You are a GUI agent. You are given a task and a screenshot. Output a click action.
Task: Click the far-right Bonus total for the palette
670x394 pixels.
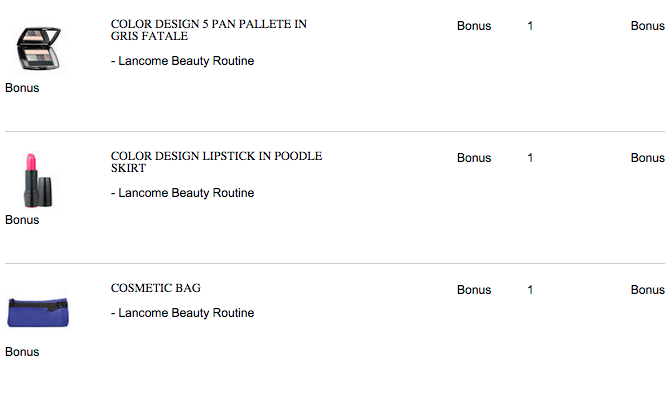[x=648, y=26]
